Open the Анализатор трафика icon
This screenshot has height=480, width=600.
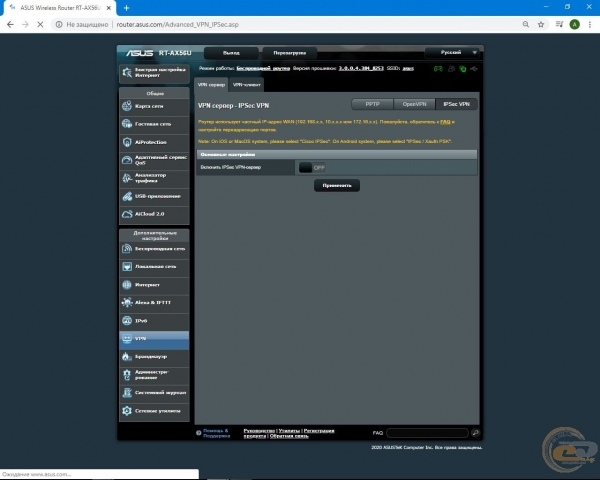[x=127, y=178]
